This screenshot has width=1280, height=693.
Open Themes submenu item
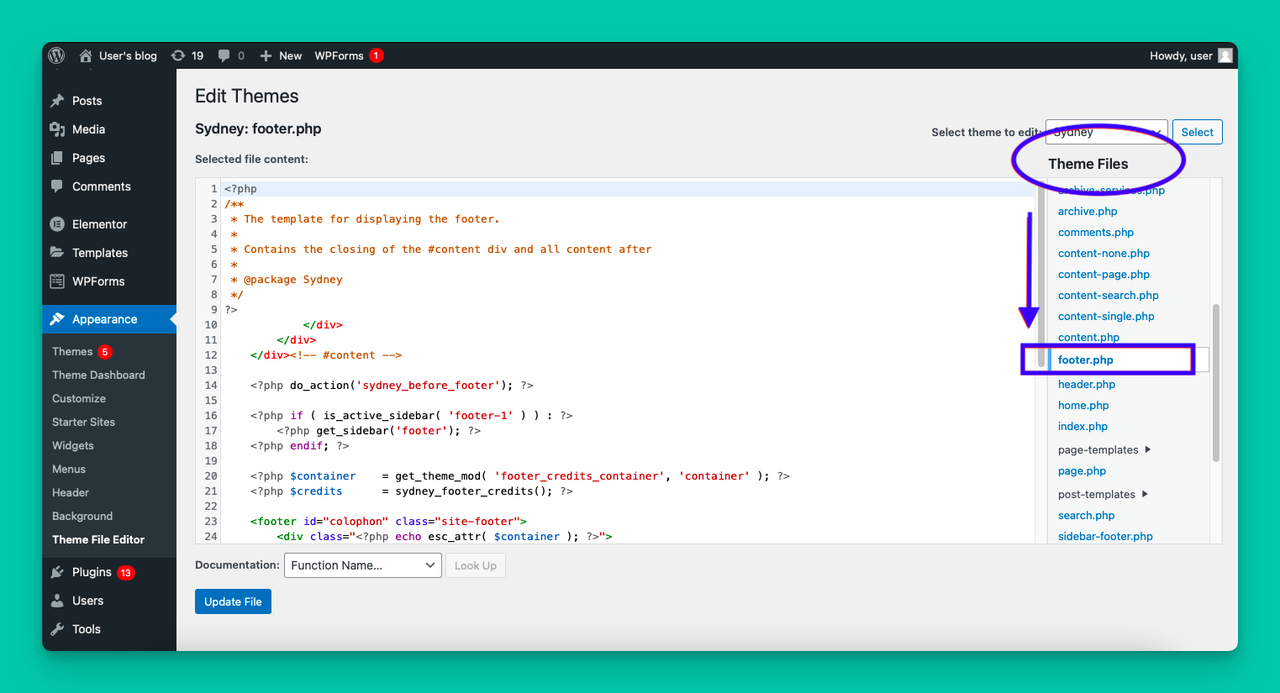click(x=72, y=351)
